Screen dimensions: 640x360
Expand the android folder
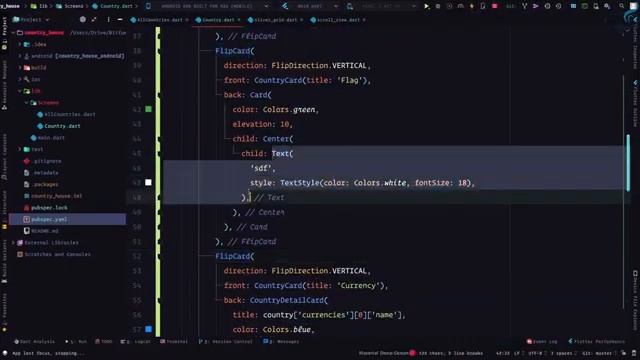(x=20, y=56)
